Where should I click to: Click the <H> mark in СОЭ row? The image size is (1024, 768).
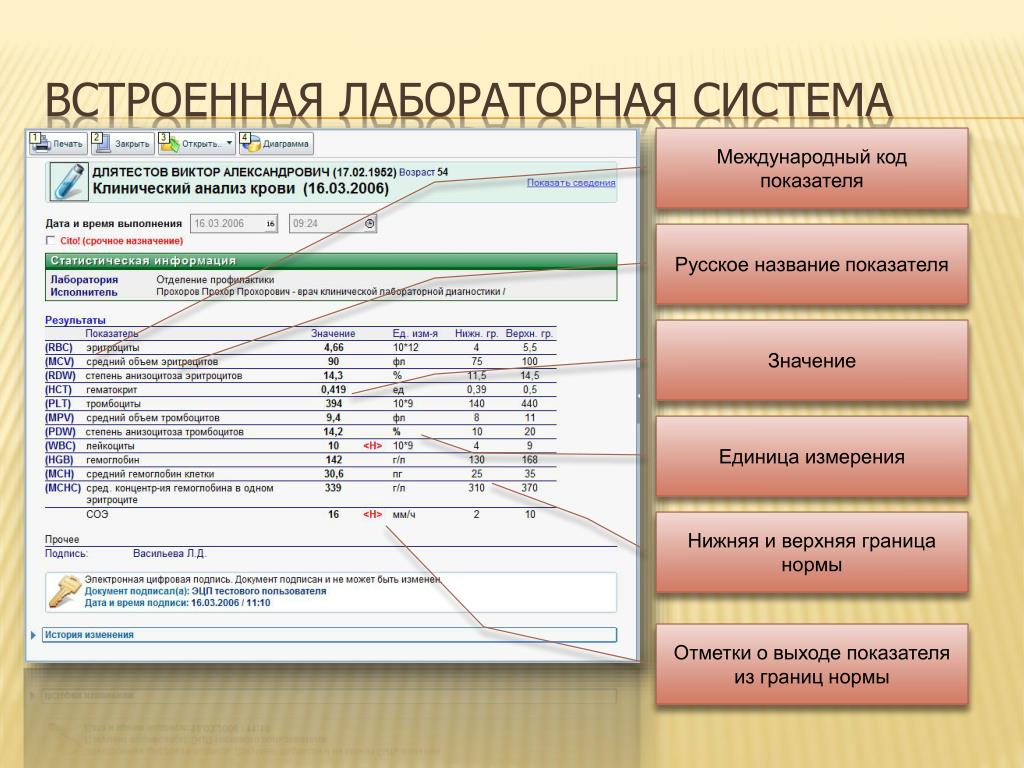[x=372, y=515]
